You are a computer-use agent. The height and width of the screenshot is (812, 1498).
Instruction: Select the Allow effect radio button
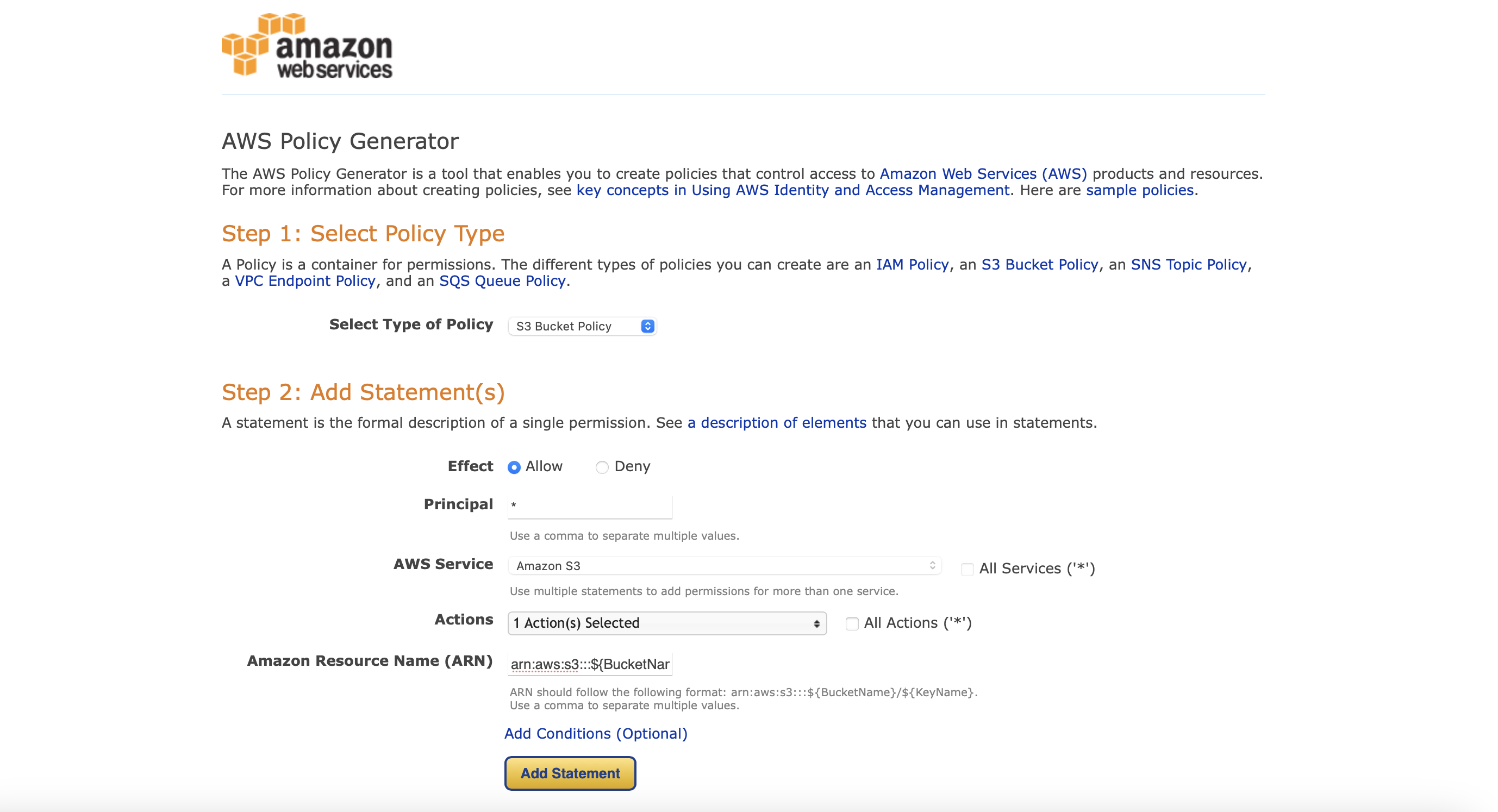(514, 467)
